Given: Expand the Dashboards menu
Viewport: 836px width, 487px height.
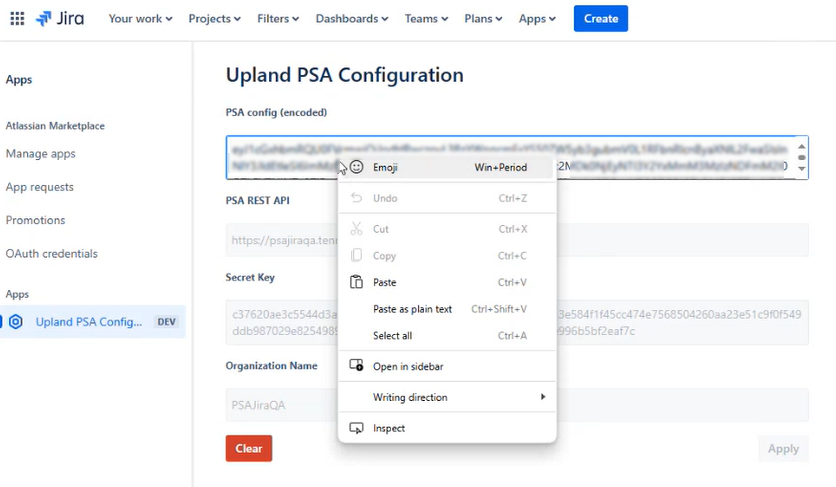Looking at the screenshot, I should tap(351, 19).
